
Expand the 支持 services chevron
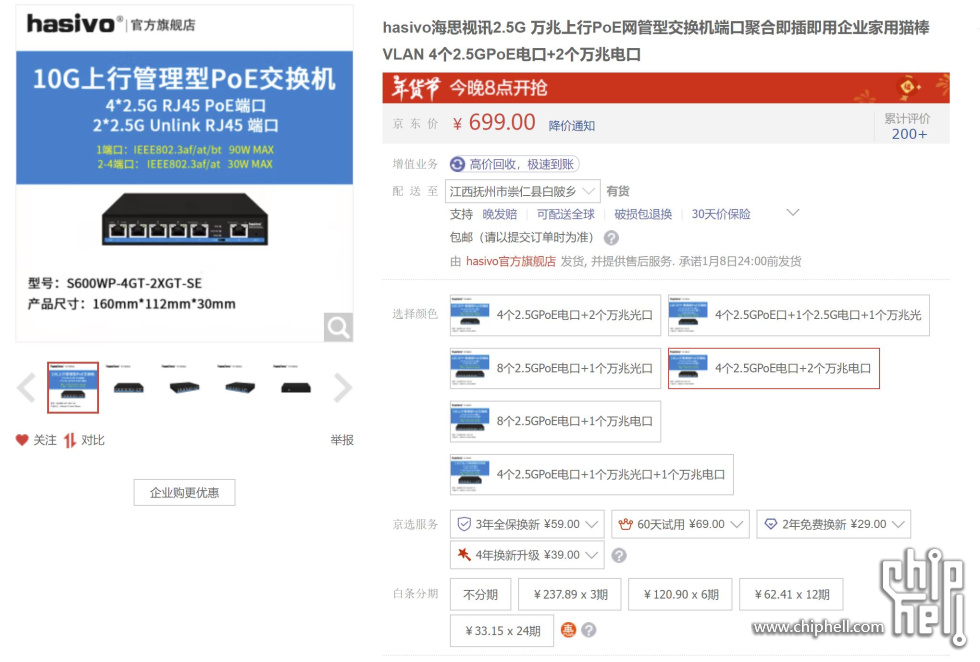pos(792,213)
